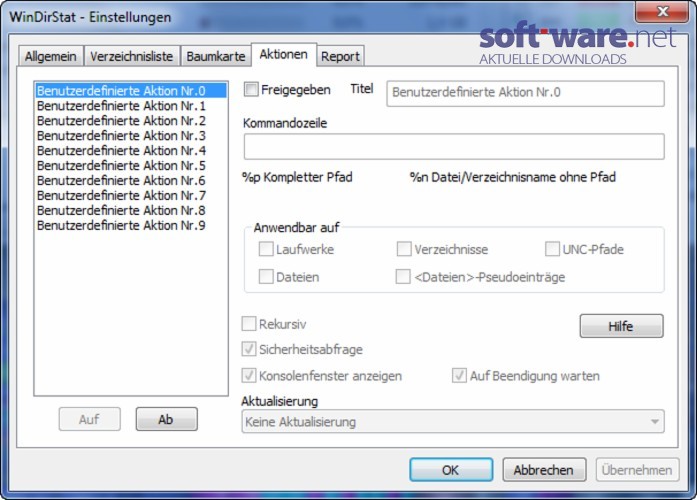The image size is (697, 500).
Task: Open the Aktualisierung dropdown
Action: [x=453, y=421]
